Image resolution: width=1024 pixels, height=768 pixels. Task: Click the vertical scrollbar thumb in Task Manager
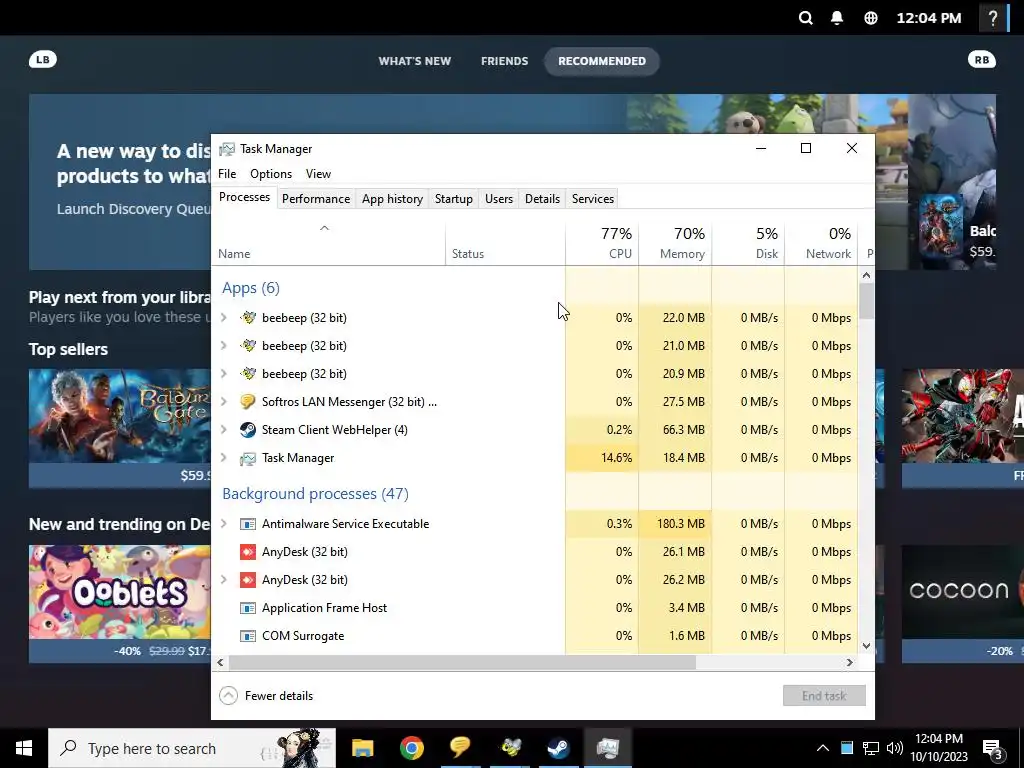click(x=867, y=302)
